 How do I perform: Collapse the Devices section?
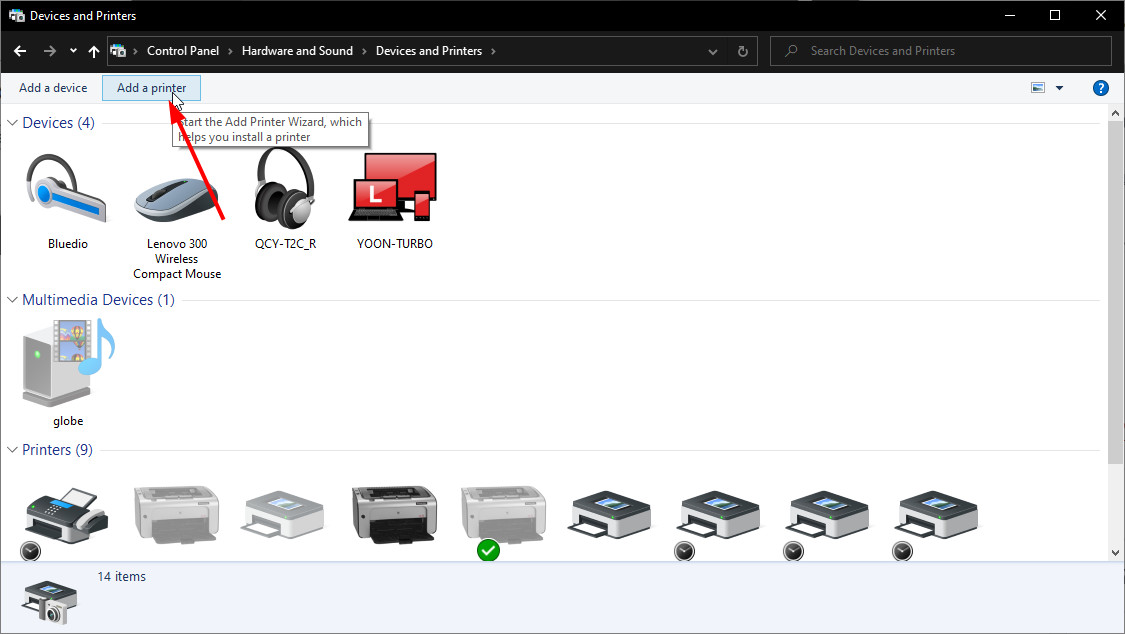point(11,122)
